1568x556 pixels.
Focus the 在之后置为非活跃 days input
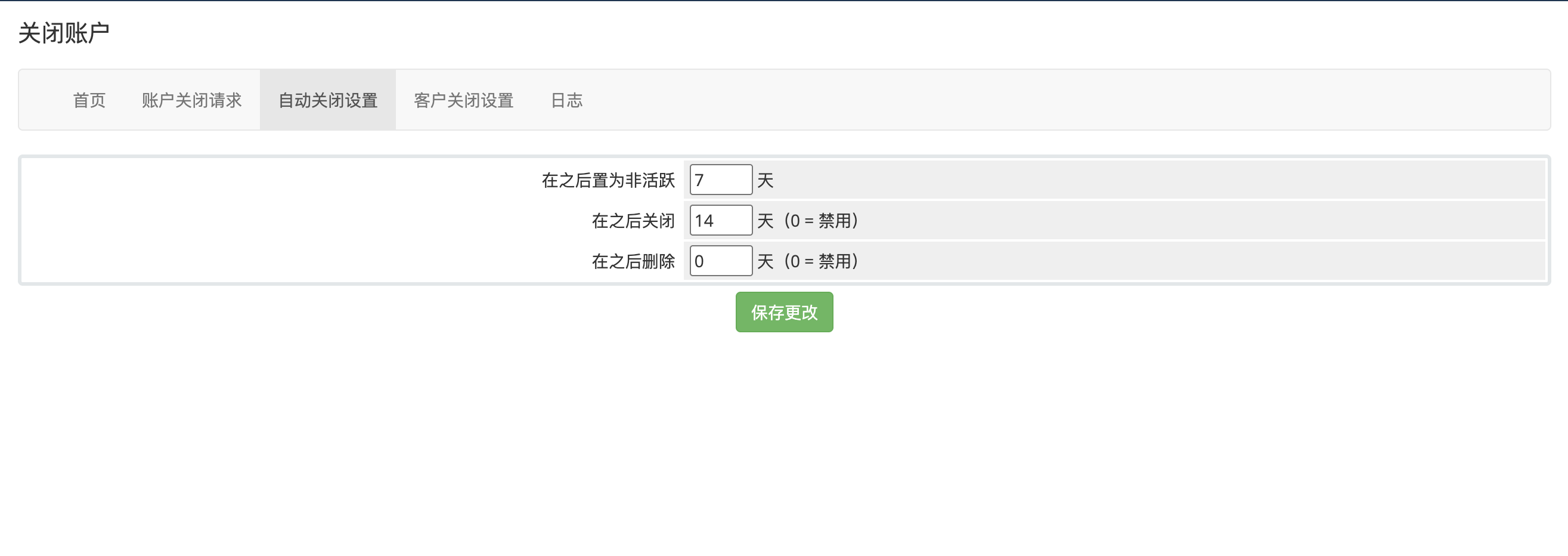pyautogui.click(x=721, y=180)
